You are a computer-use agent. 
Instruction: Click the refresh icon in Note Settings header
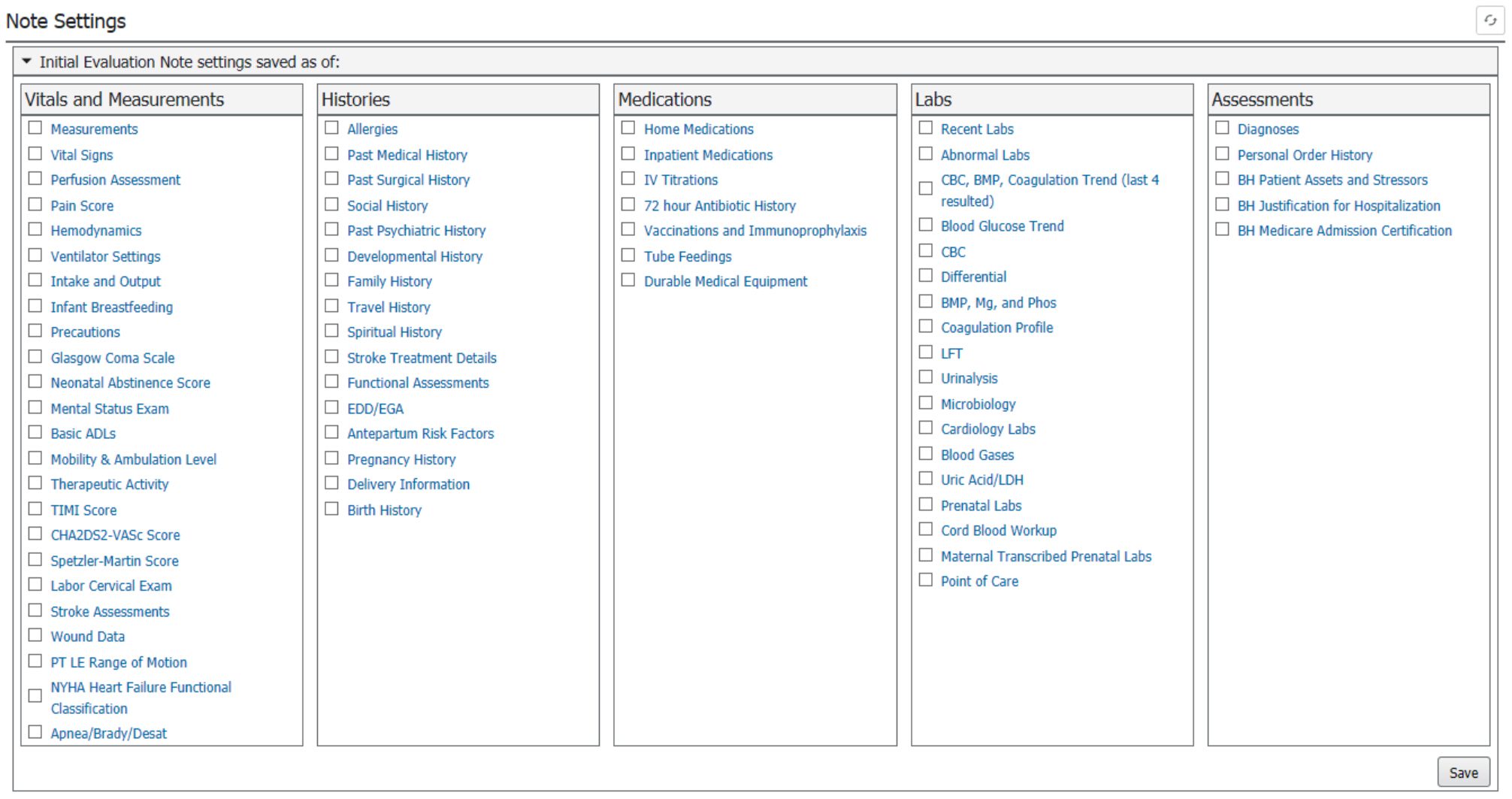click(1490, 20)
